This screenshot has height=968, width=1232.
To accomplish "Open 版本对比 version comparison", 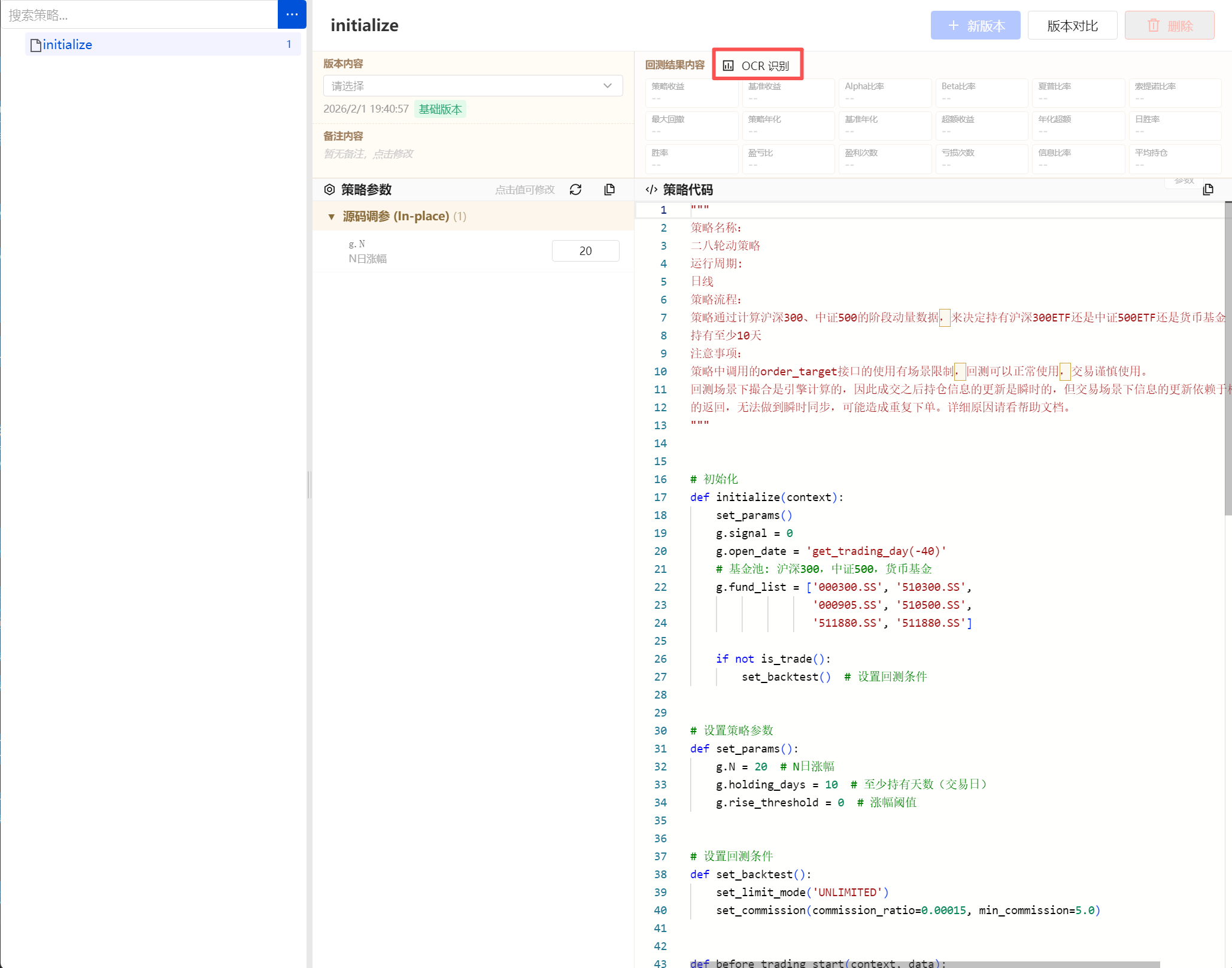I will (x=1072, y=26).
